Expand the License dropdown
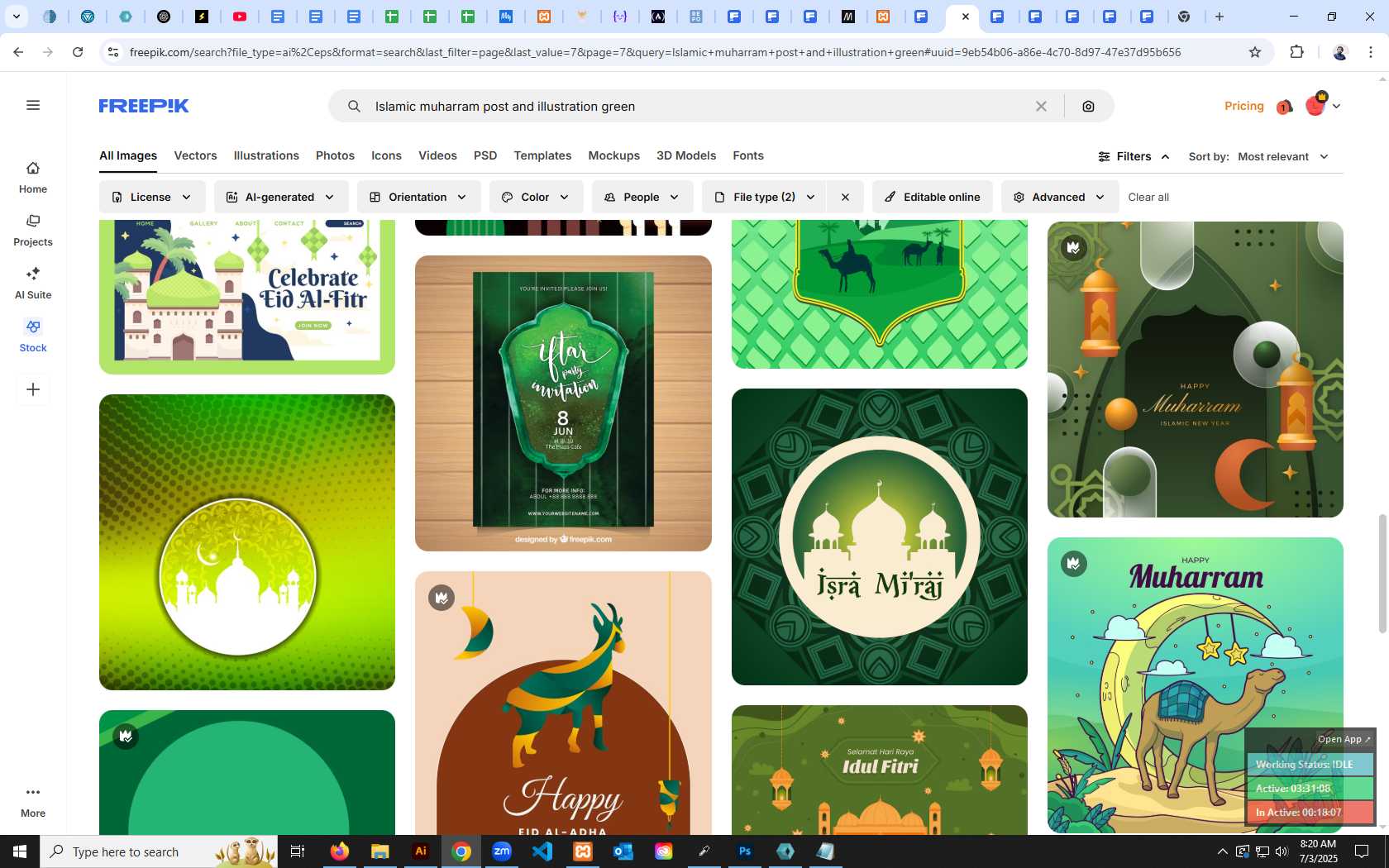This screenshot has height=868, width=1389. [x=151, y=197]
